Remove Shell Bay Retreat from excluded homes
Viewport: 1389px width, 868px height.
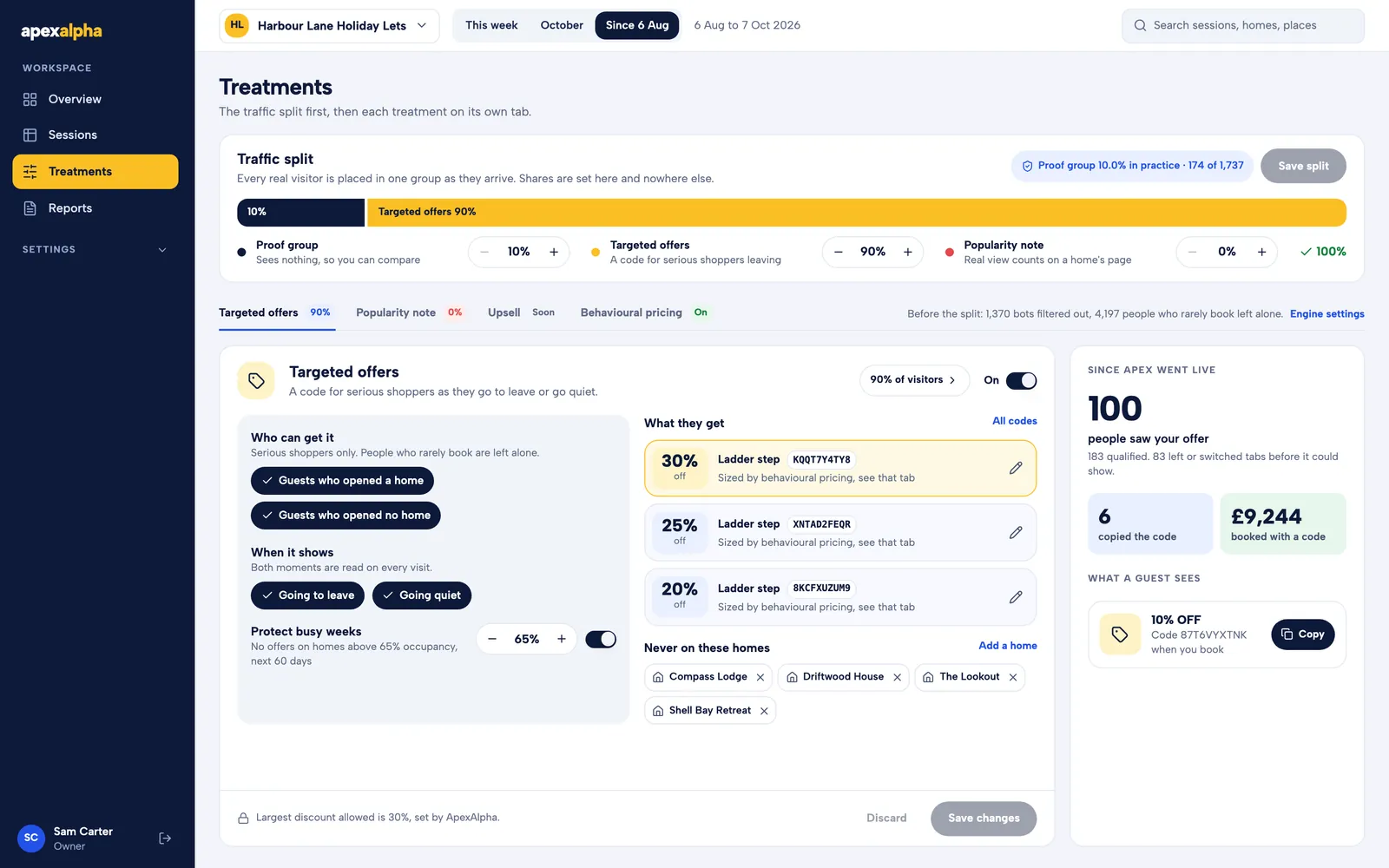(764, 711)
